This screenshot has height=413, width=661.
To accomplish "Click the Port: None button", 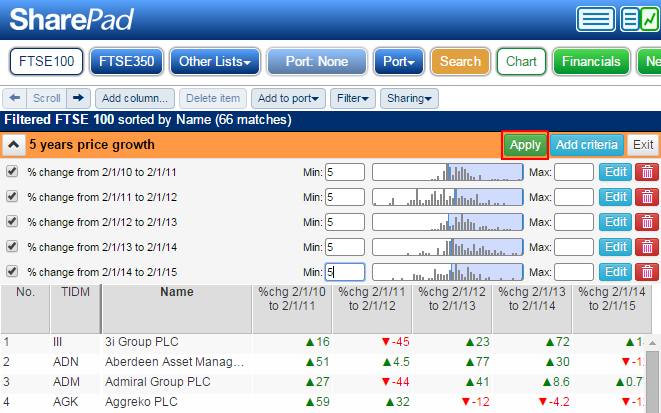I will pyautogui.click(x=317, y=62).
